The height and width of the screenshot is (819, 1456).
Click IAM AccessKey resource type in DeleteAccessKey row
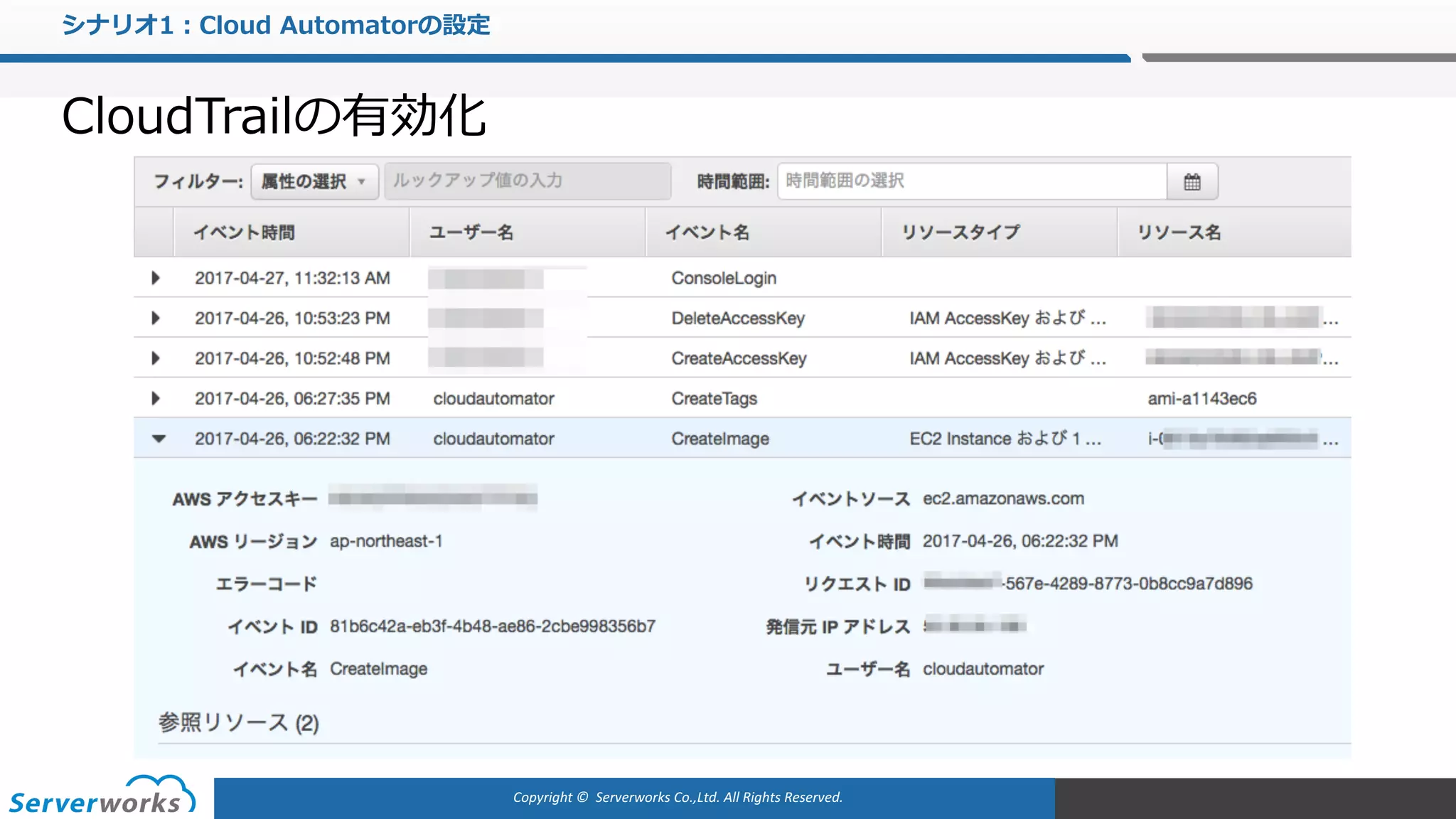pos(1007,318)
